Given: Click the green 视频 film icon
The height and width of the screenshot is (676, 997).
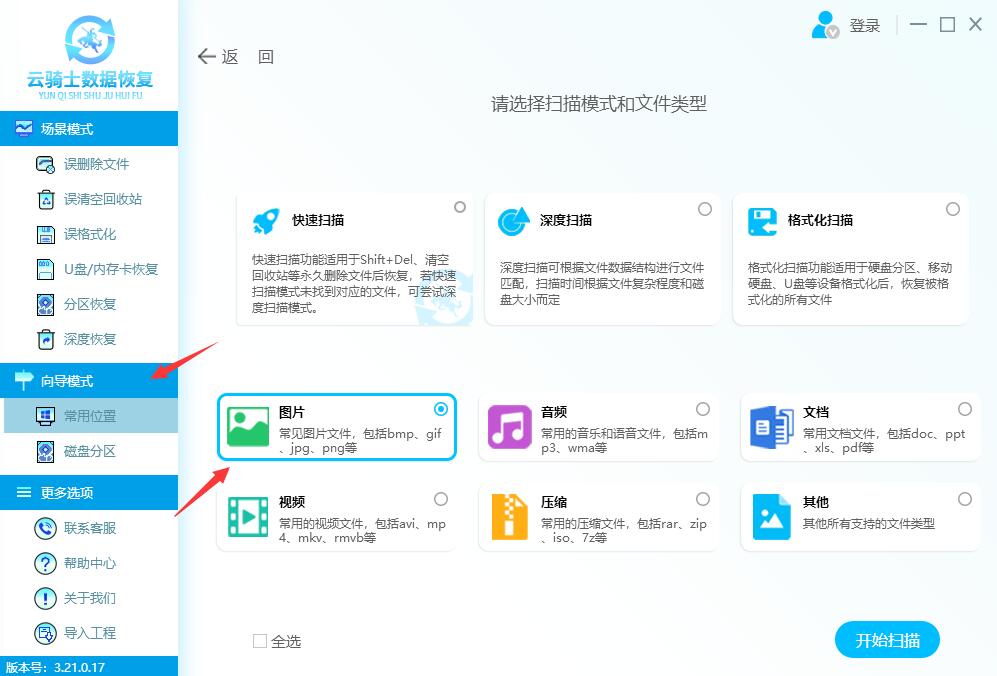Looking at the screenshot, I should 249,517.
